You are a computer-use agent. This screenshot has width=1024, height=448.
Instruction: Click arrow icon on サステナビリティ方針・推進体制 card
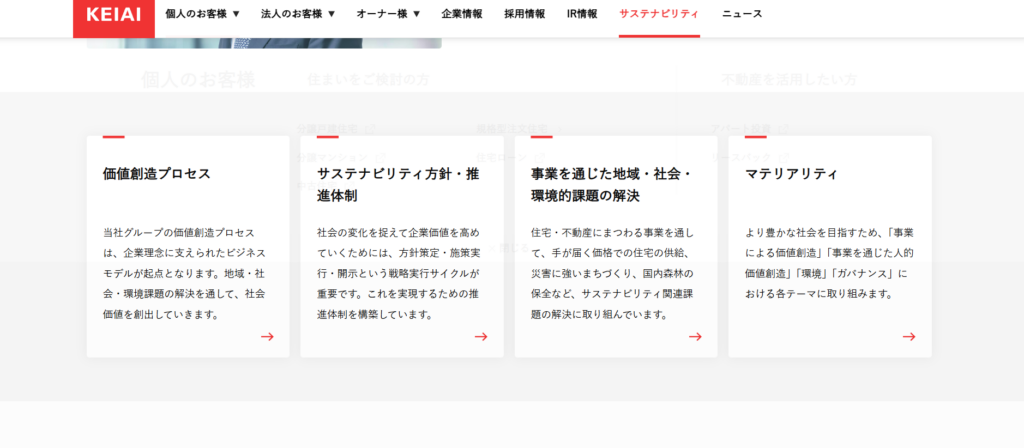[481, 337]
